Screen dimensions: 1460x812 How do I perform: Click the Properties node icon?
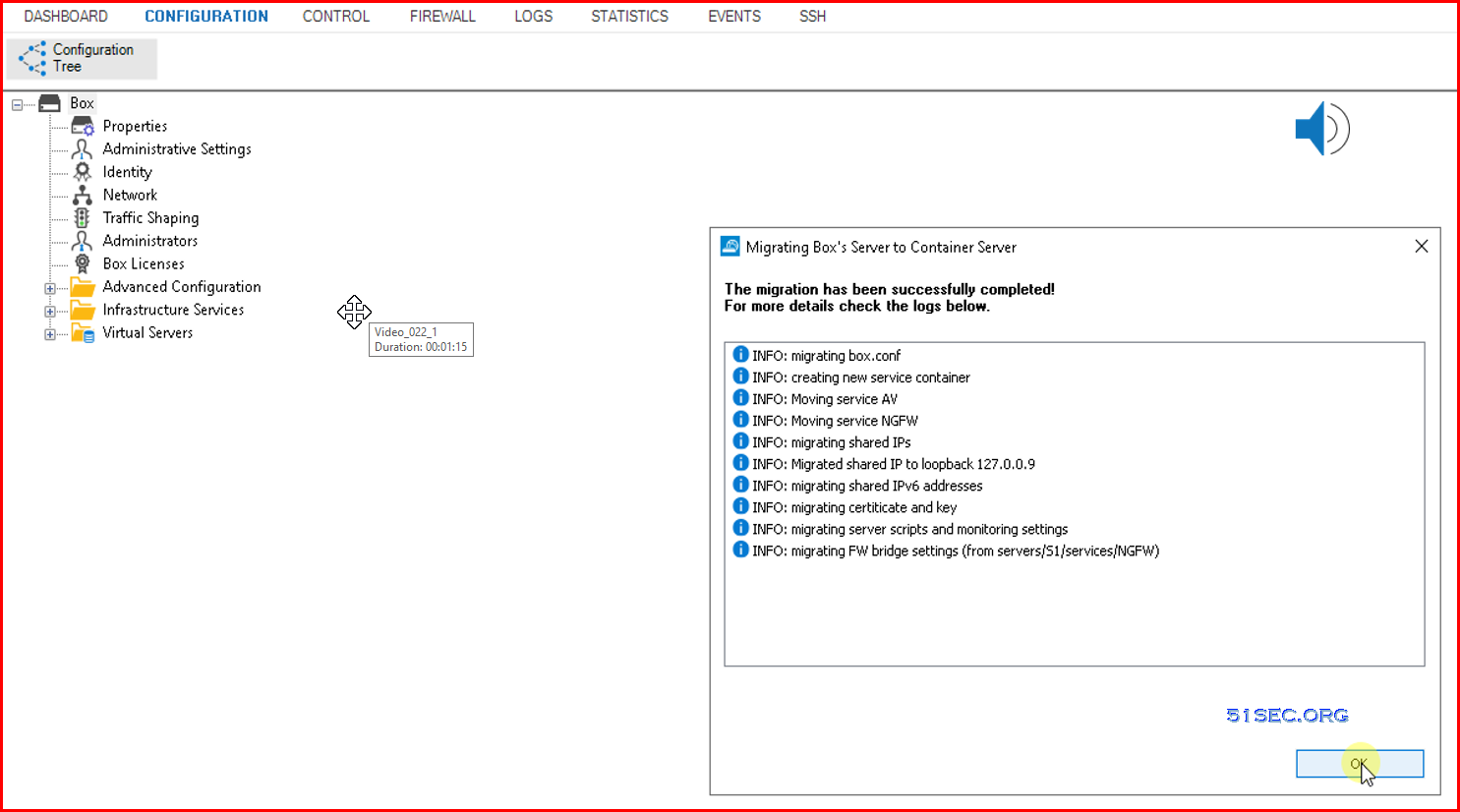[x=83, y=126]
